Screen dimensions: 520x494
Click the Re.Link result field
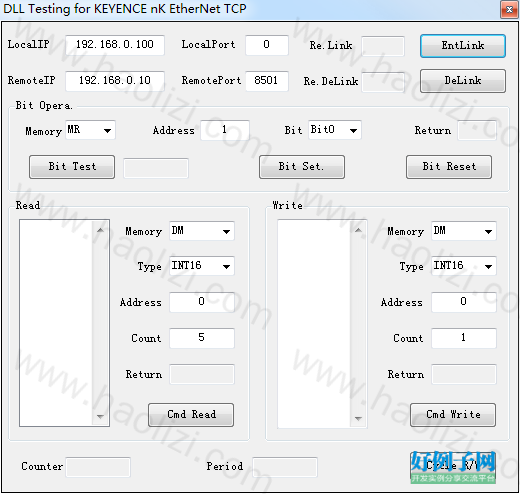(383, 46)
